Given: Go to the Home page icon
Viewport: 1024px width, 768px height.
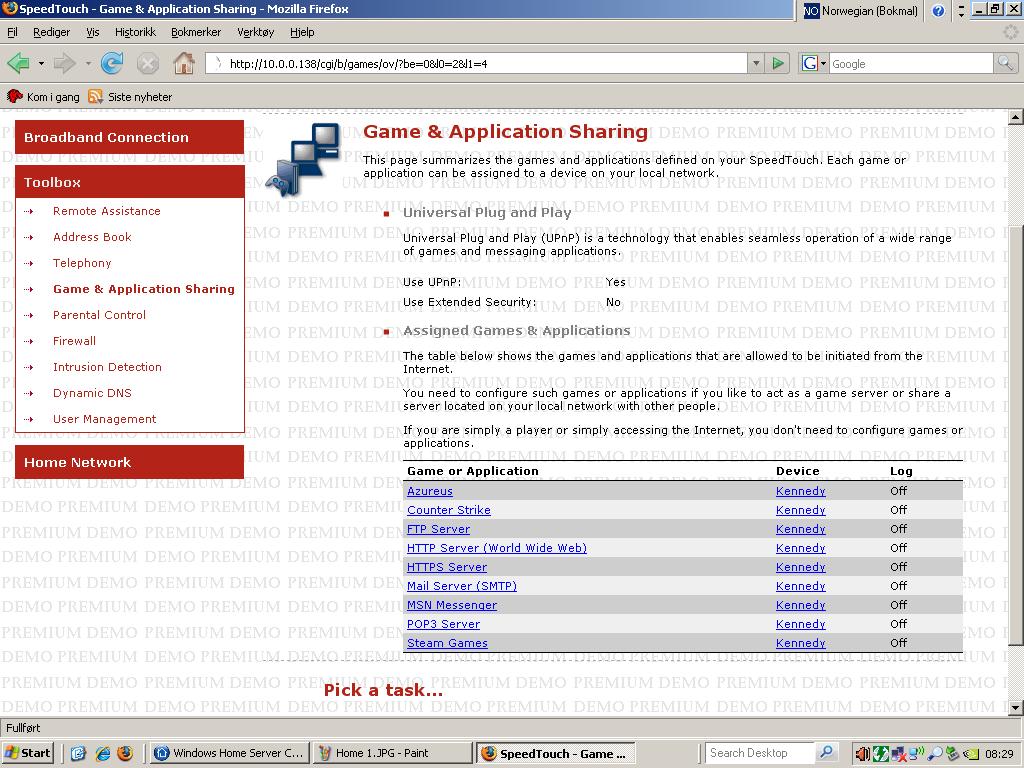Looking at the screenshot, I should [x=184, y=63].
